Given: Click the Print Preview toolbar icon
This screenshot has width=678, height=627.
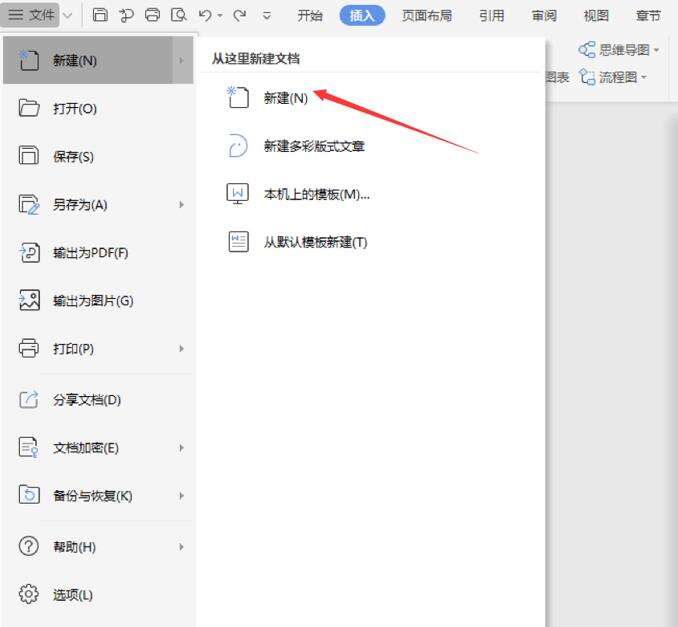Looking at the screenshot, I should 179,15.
